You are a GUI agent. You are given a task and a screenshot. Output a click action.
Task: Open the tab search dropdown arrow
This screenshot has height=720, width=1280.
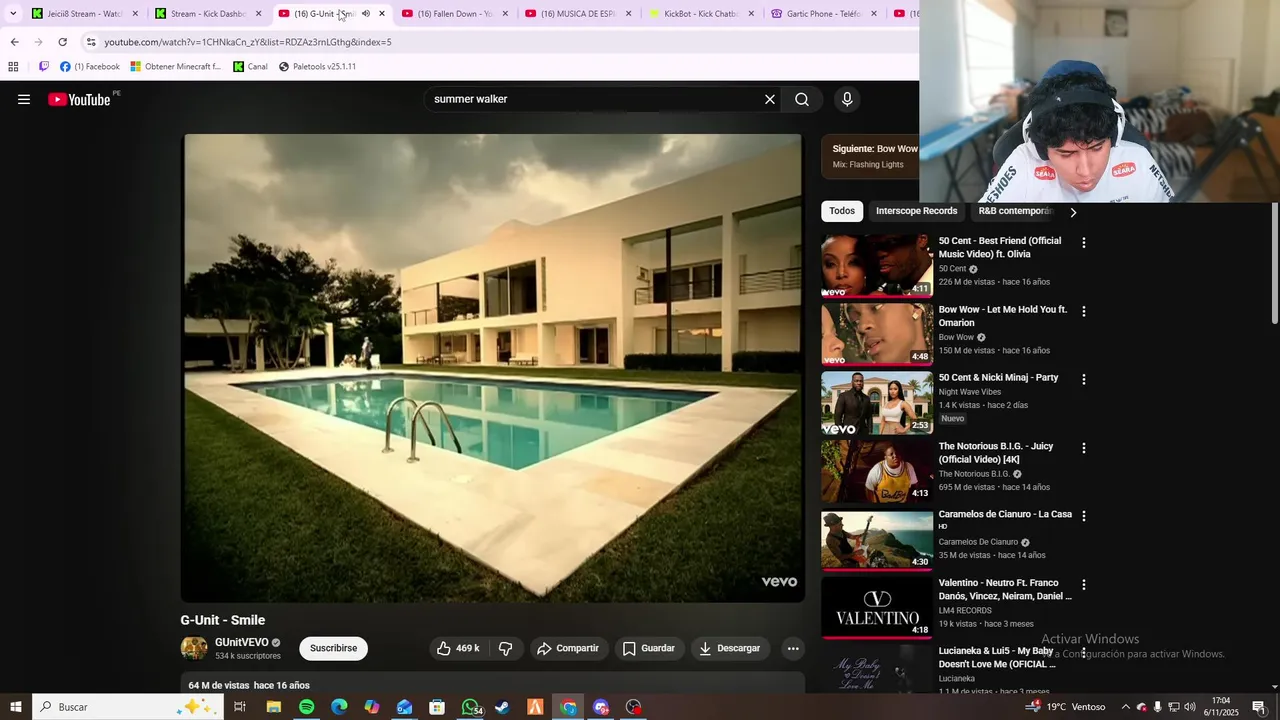click(13, 14)
